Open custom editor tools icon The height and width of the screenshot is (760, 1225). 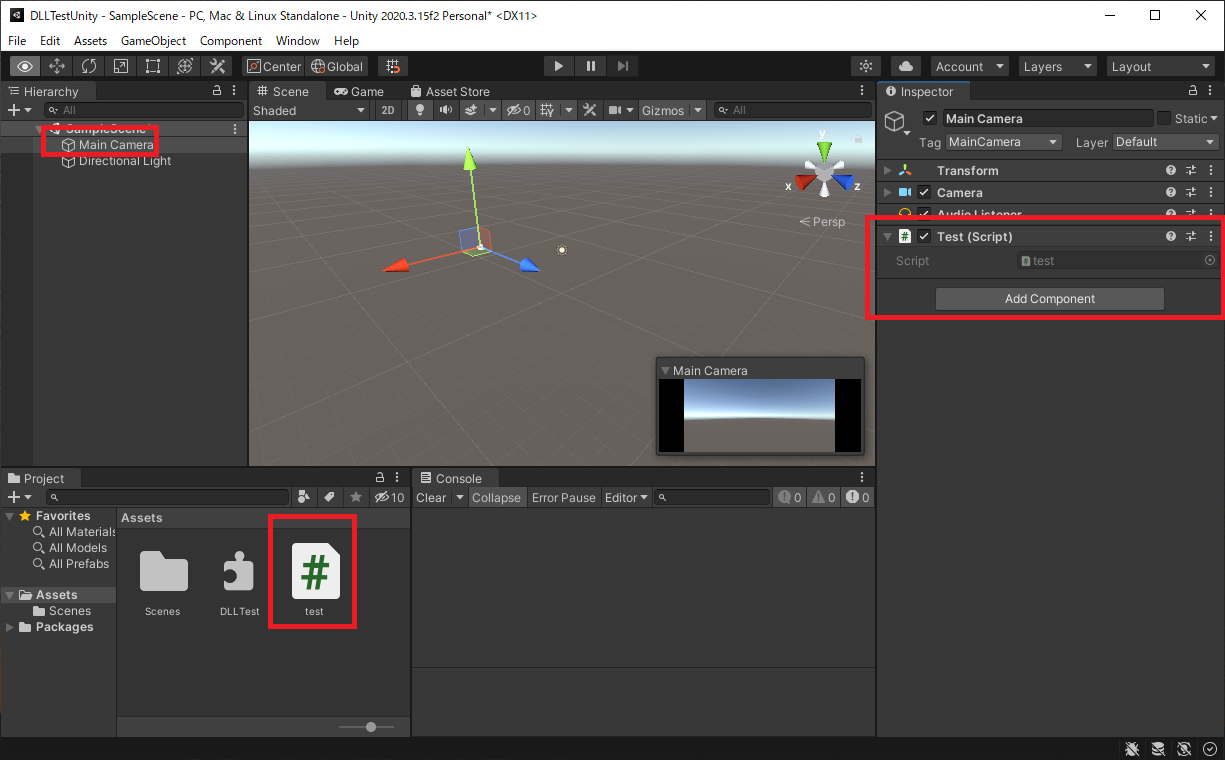point(217,66)
